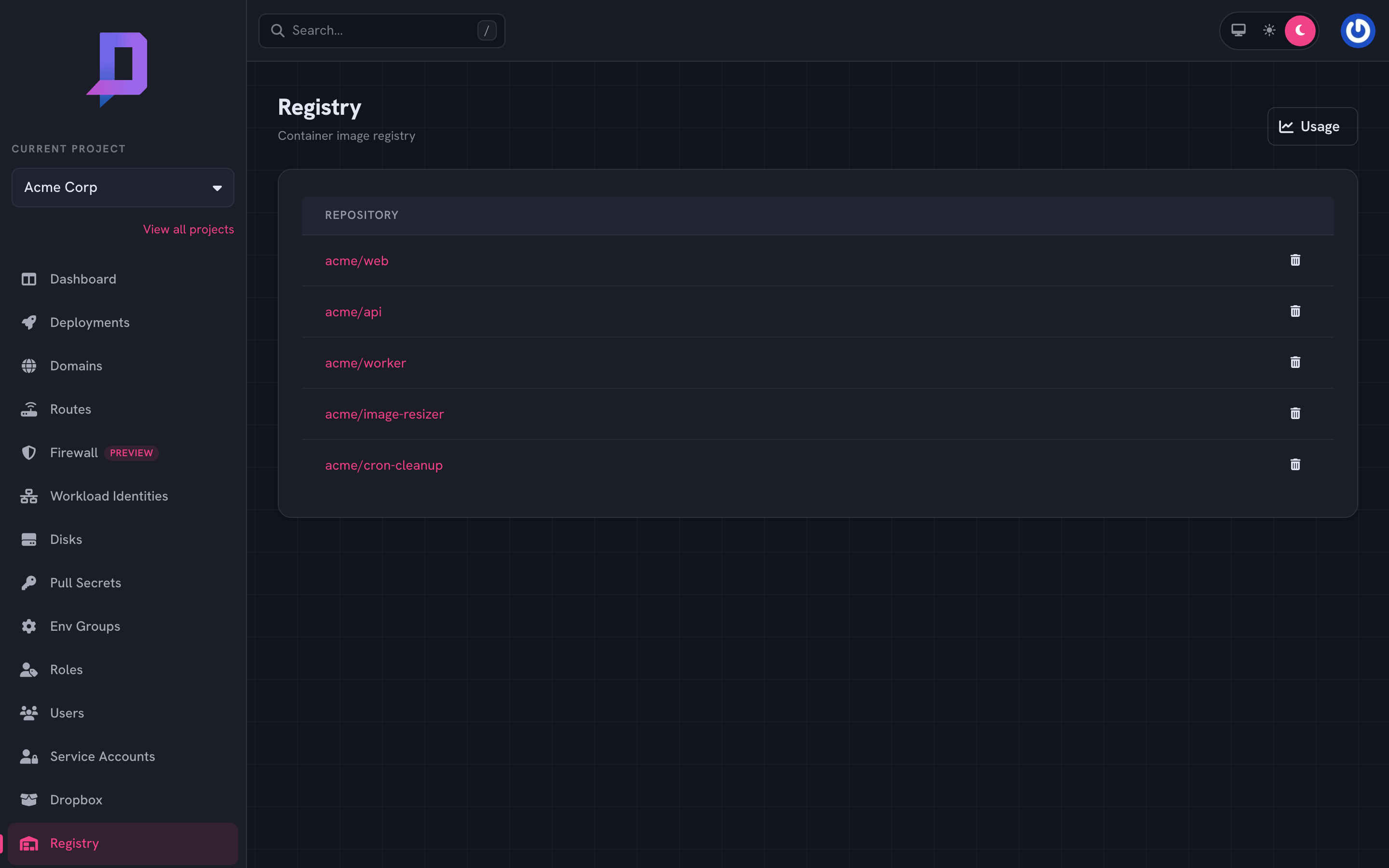Expand the Acme Corp project dropdown
The image size is (1389, 868).
123,187
